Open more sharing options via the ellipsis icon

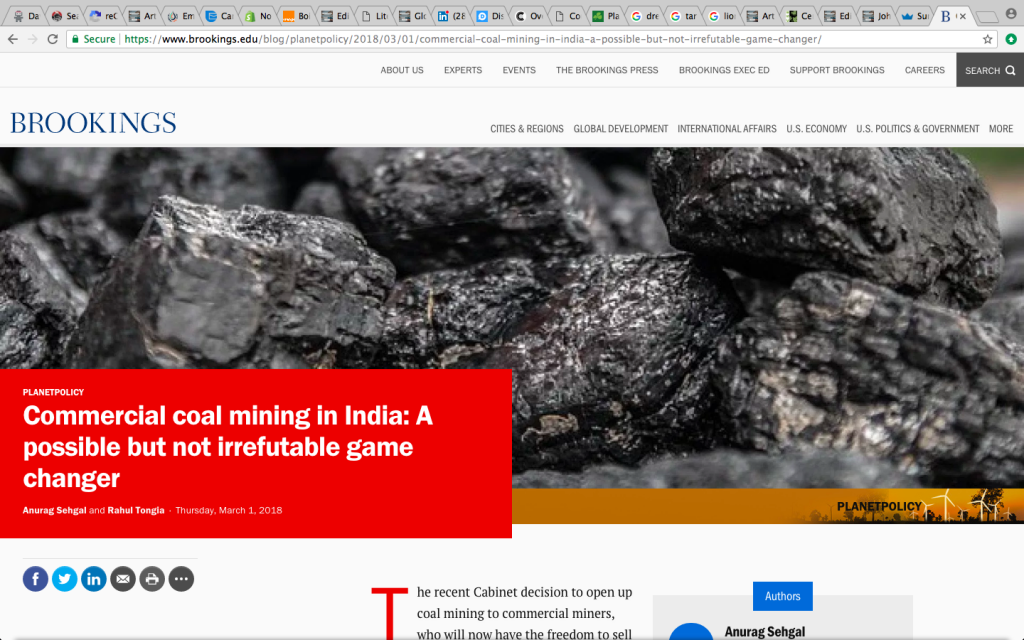[181, 578]
